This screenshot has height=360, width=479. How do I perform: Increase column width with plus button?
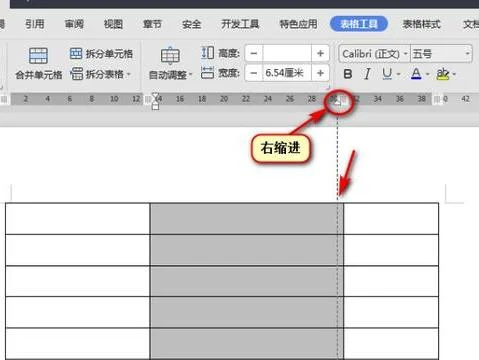(320, 73)
